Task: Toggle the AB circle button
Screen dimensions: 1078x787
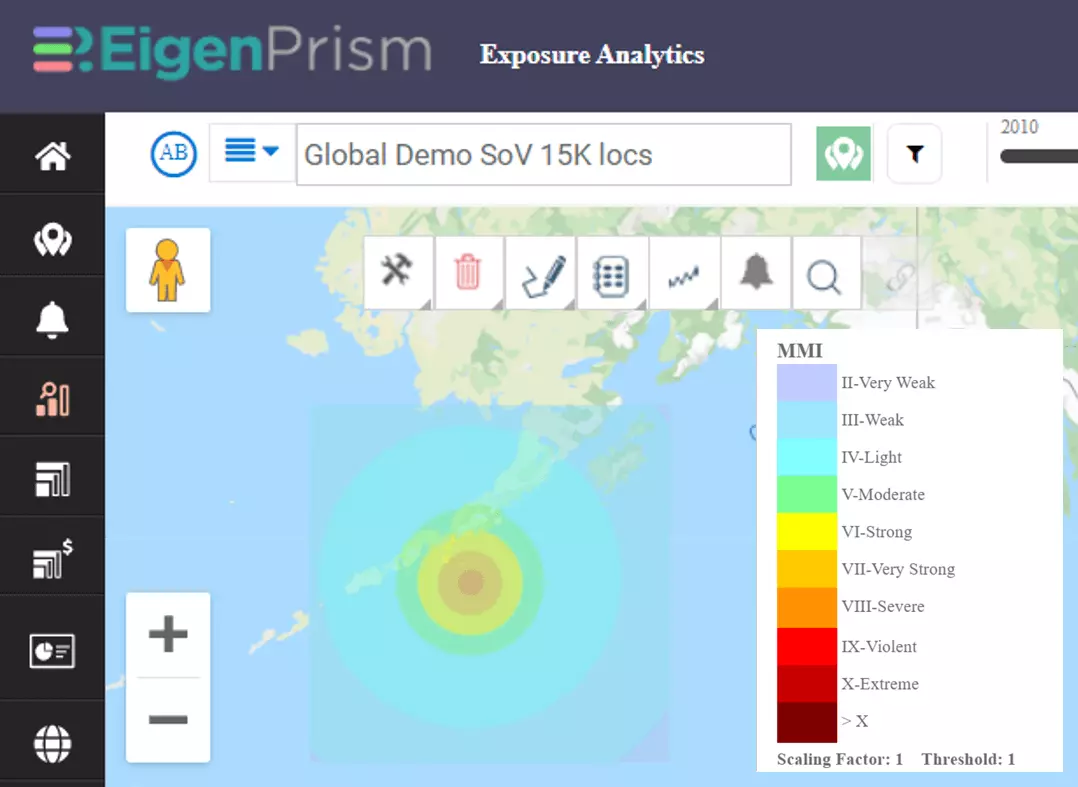Action: 173,153
